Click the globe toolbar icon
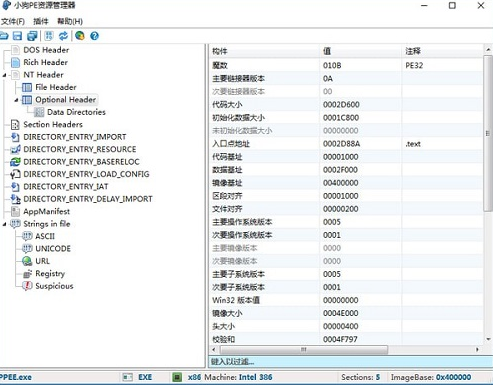This screenshot has width=493, height=387. tap(80, 36)
